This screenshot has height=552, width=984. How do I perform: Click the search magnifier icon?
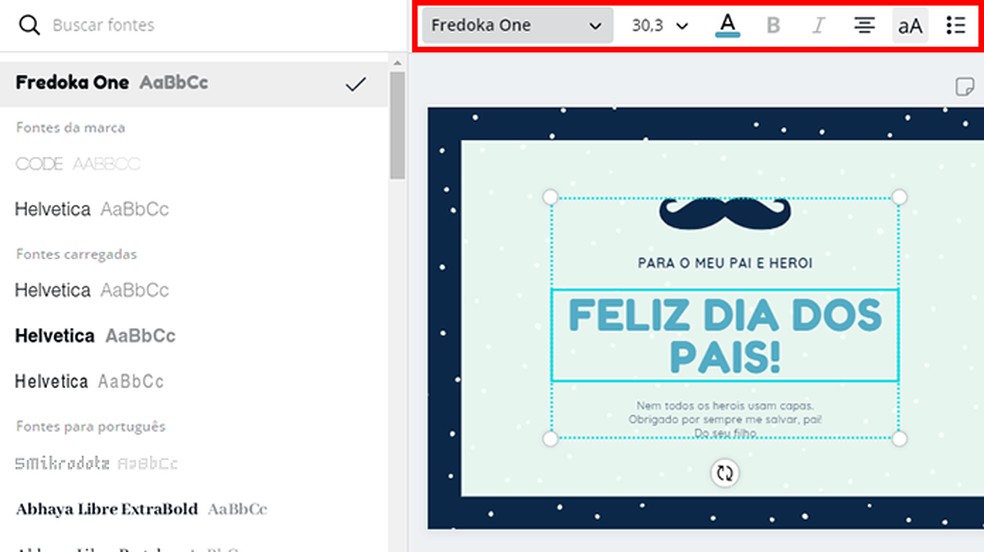[29, 25]
